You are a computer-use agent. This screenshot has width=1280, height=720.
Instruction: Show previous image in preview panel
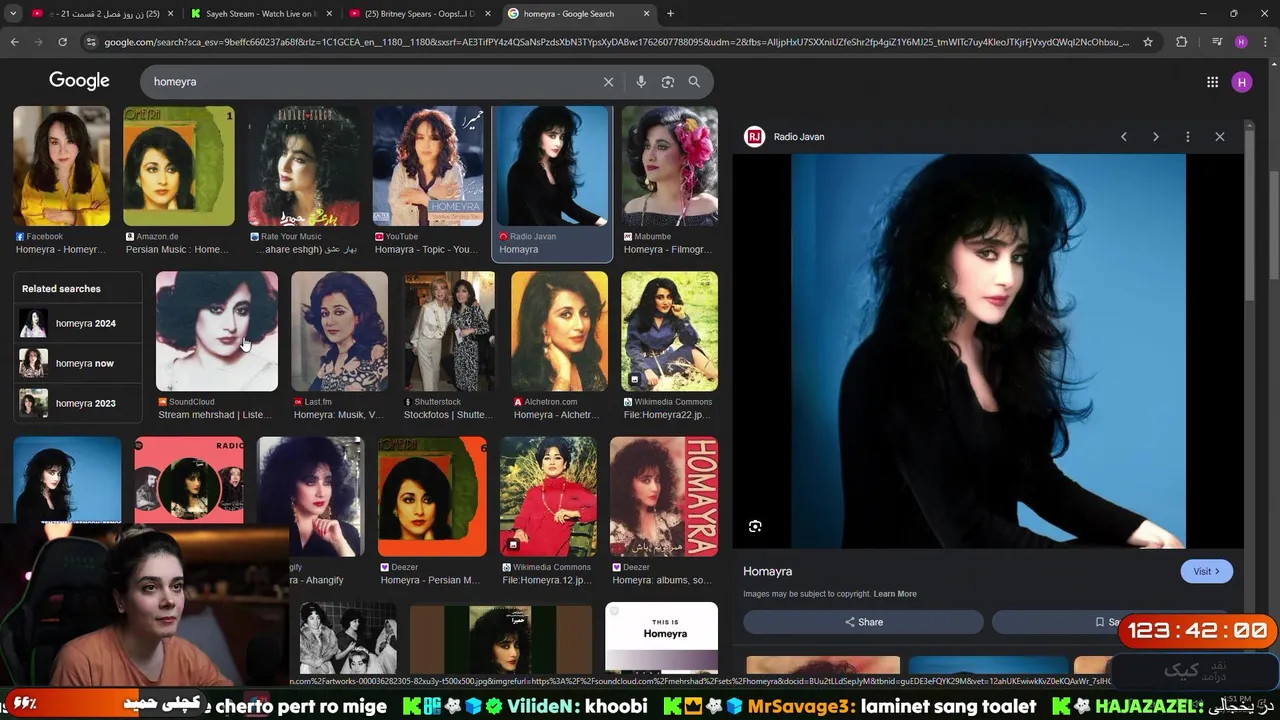click(1124, 137)
